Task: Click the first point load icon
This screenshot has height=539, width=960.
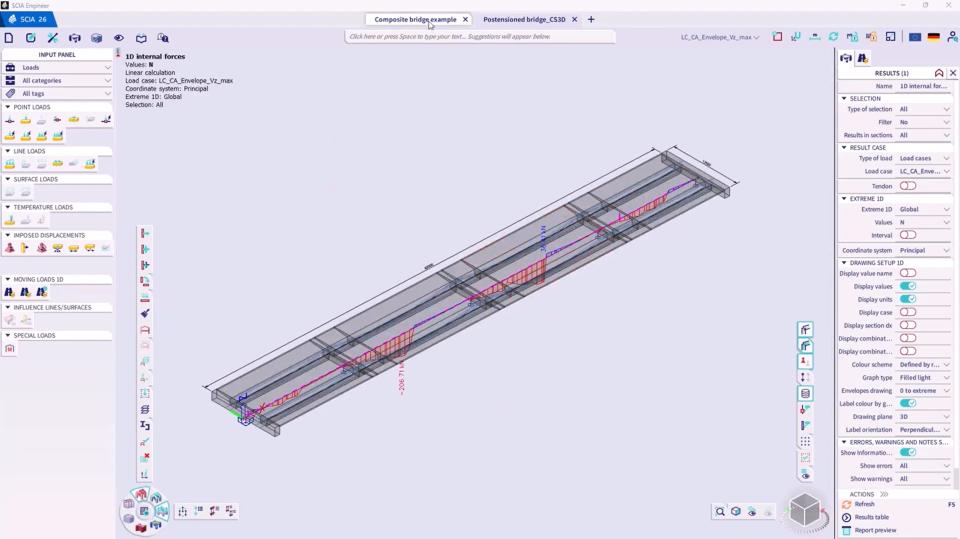Action: click(10, 120)
